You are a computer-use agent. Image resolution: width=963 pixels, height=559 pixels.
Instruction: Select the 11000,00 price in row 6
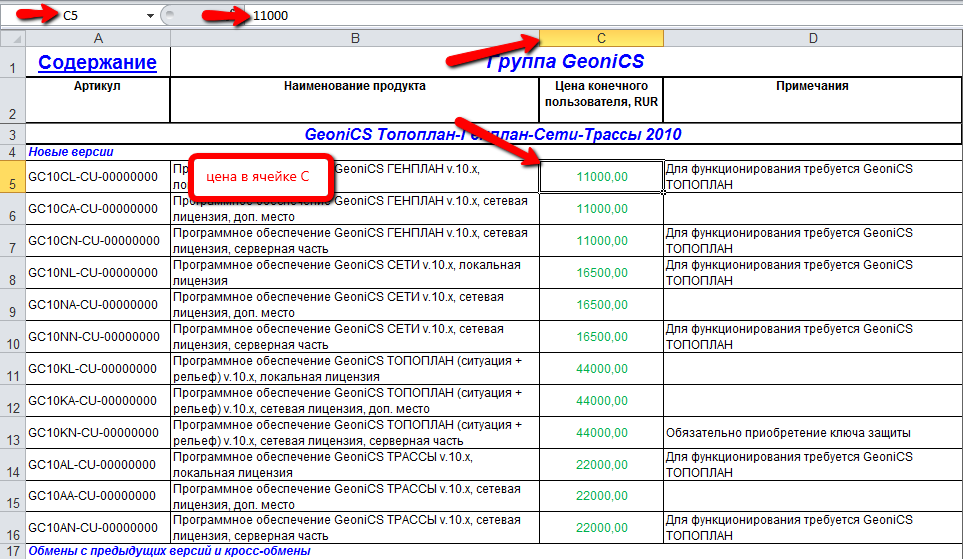click(x=601, y=209)
